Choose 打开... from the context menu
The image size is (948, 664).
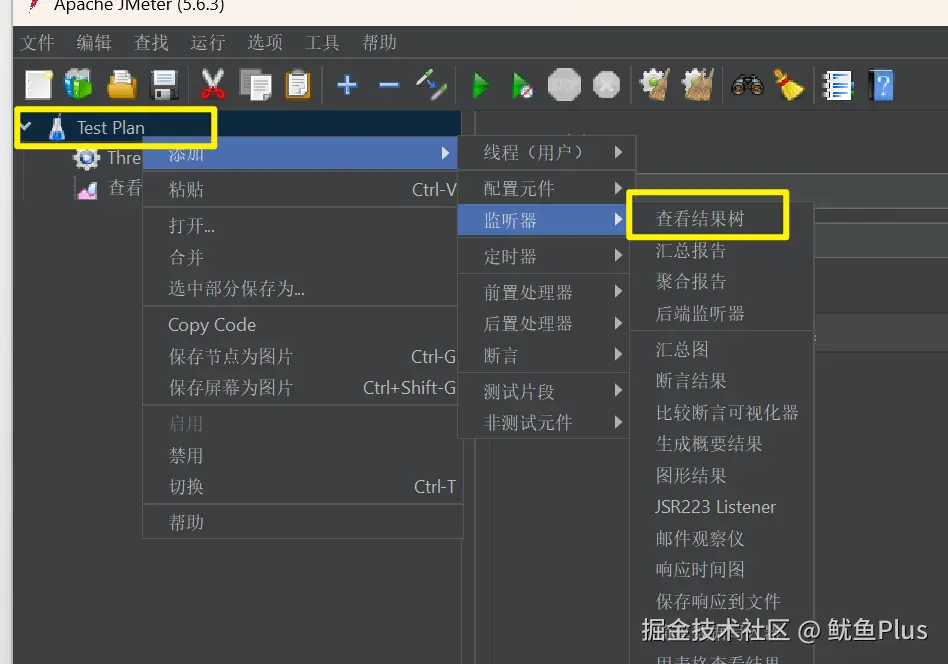point(302,226)
